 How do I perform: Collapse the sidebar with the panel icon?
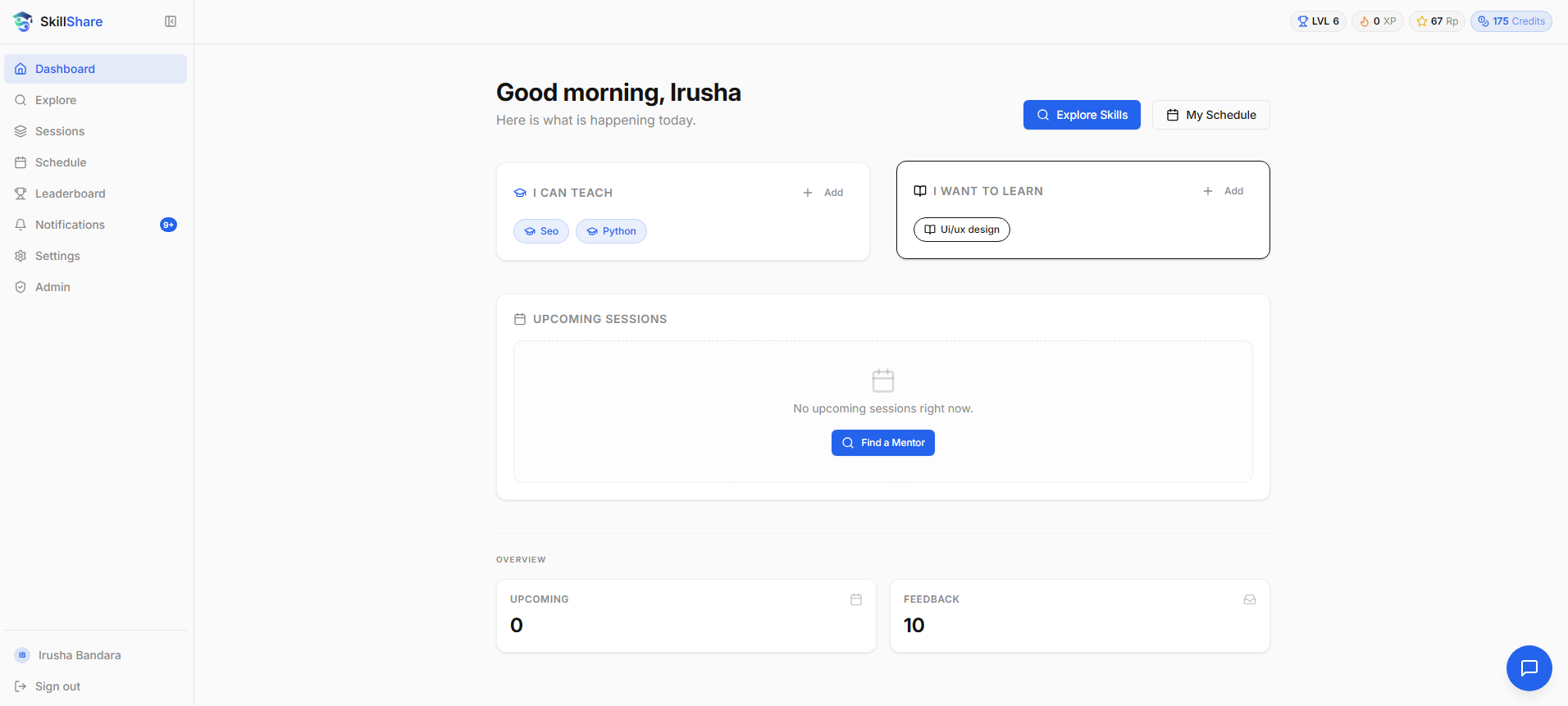[x=171, y=21]
